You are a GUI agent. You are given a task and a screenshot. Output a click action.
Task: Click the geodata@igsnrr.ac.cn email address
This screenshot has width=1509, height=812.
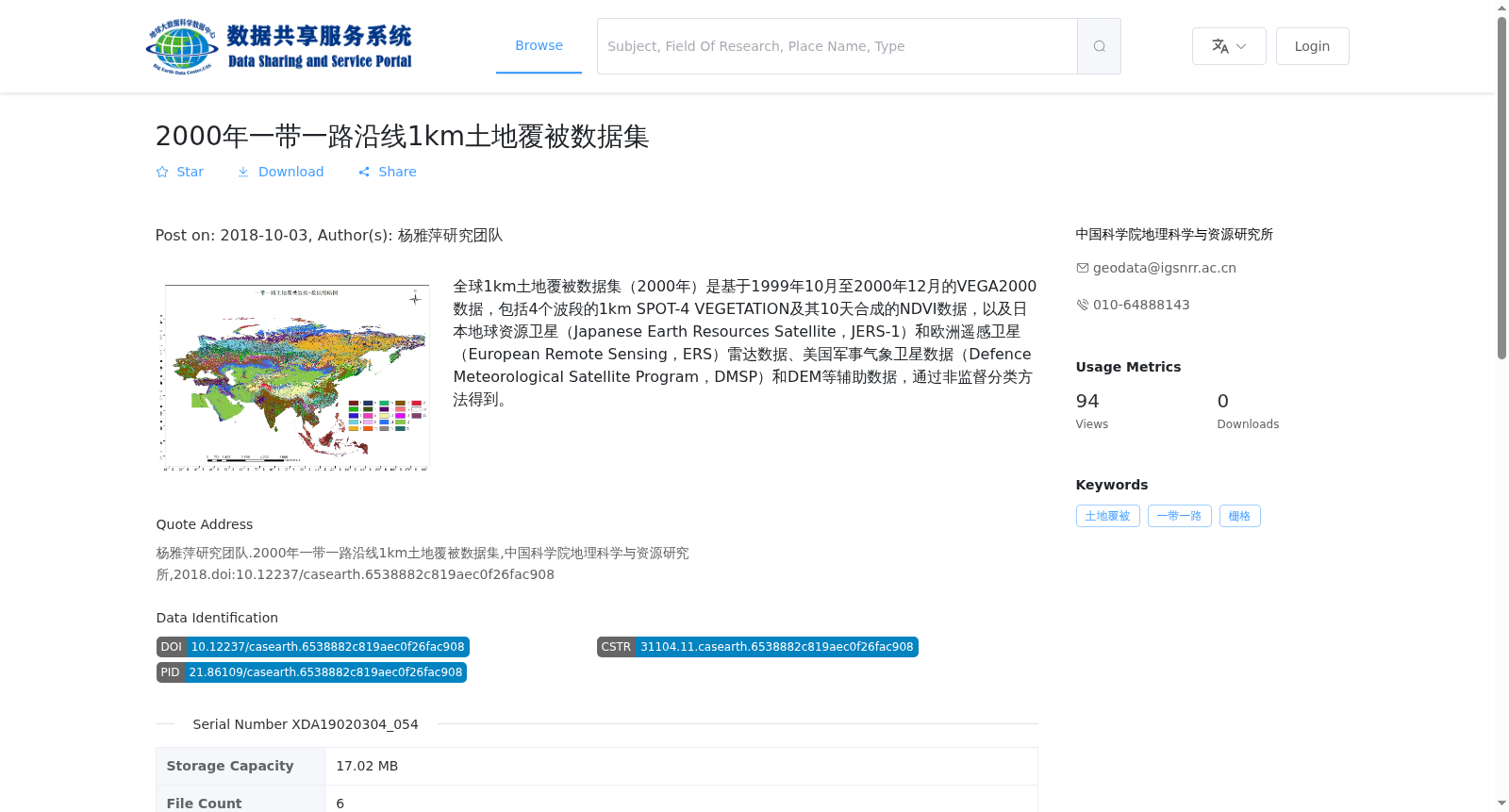1164,268
